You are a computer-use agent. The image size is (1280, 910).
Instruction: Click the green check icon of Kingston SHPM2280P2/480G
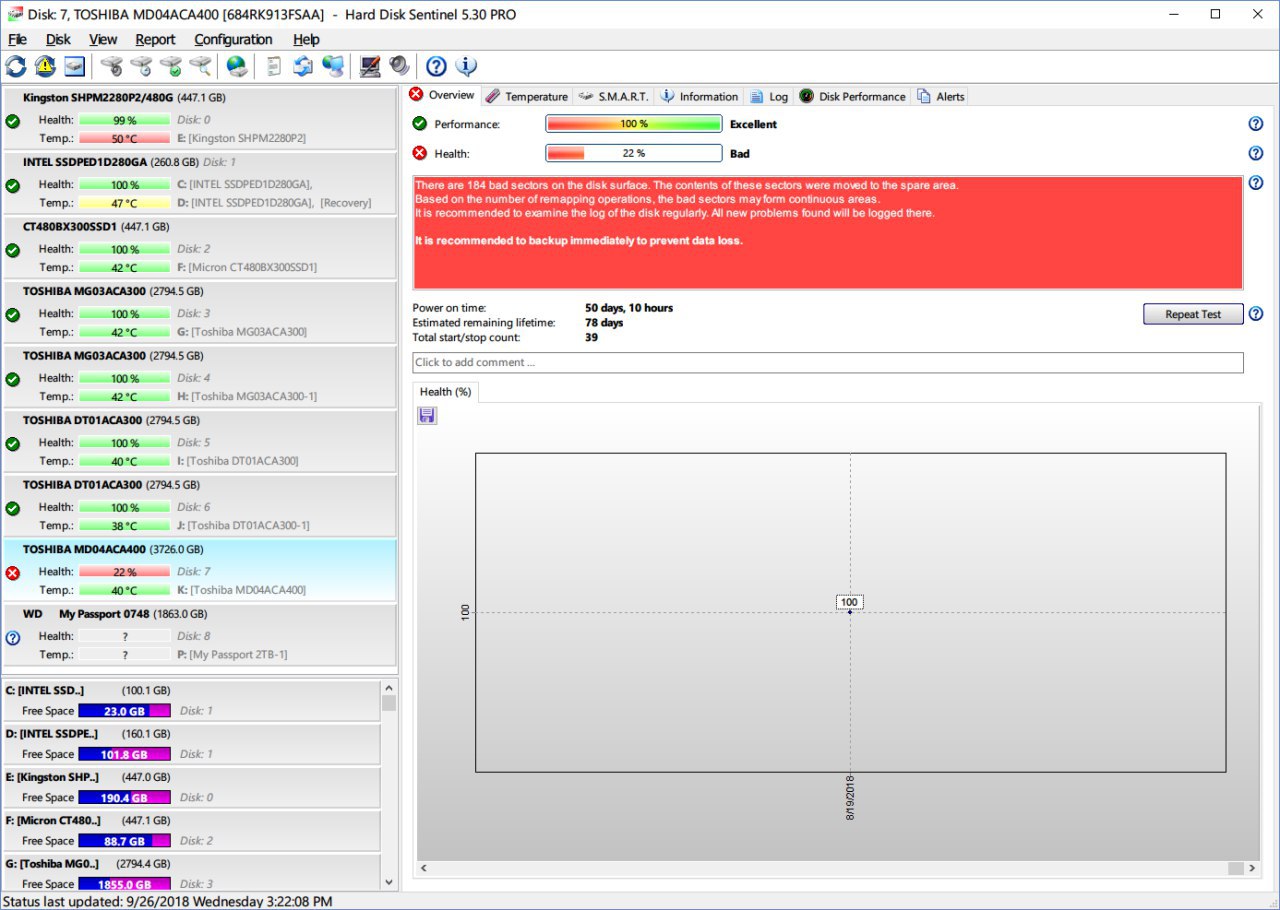[13, 121]
